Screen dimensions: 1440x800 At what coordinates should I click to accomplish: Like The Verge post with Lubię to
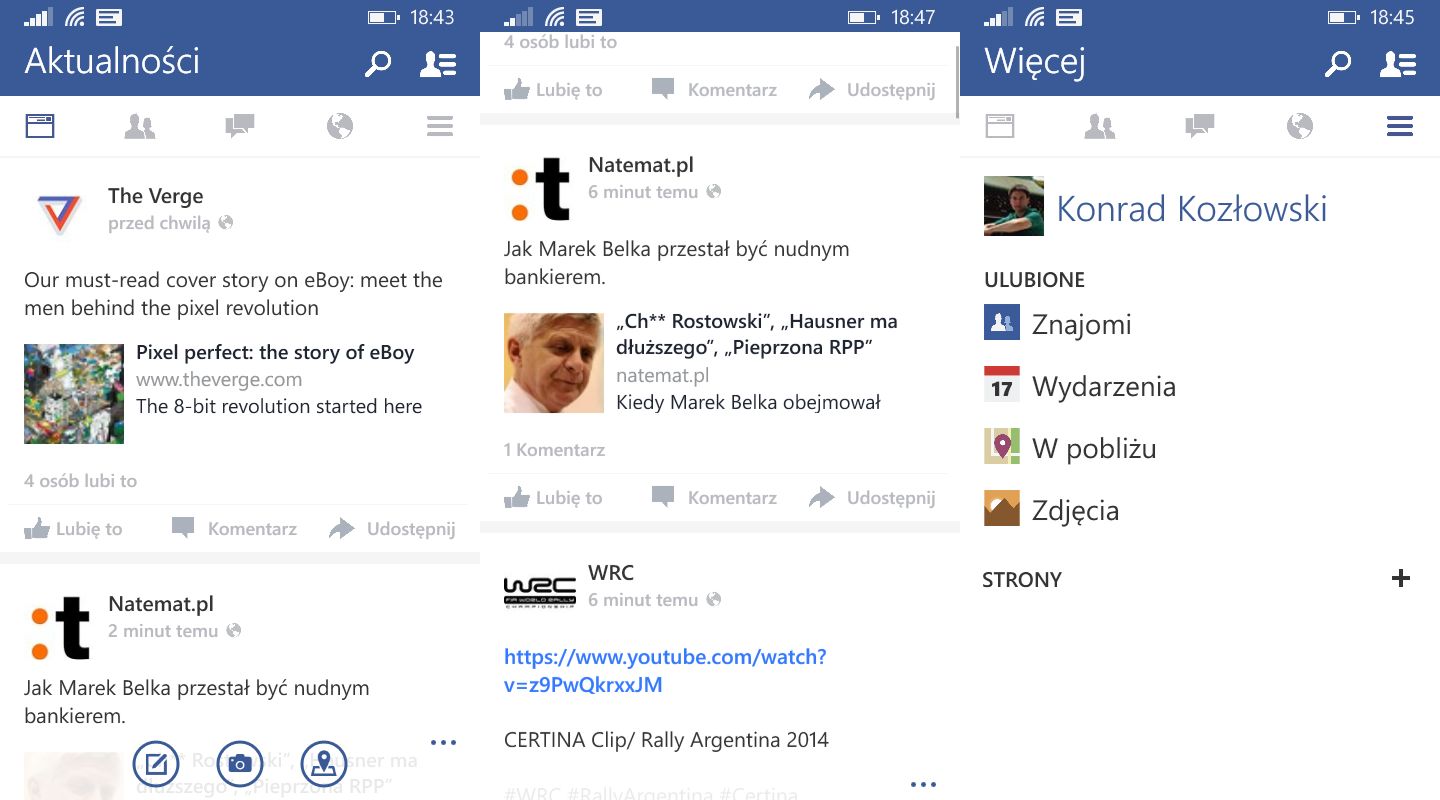point(73,529)
